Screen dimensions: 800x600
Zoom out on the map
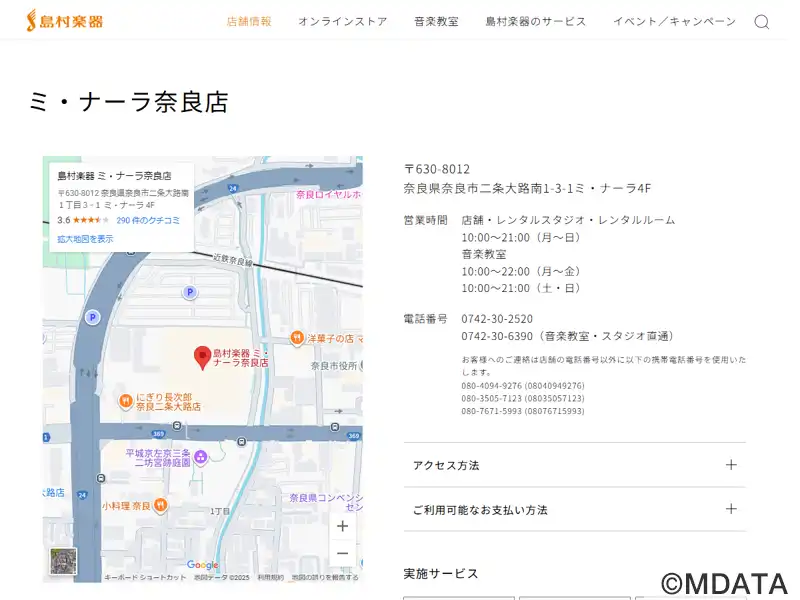click(x=342, y=553)
